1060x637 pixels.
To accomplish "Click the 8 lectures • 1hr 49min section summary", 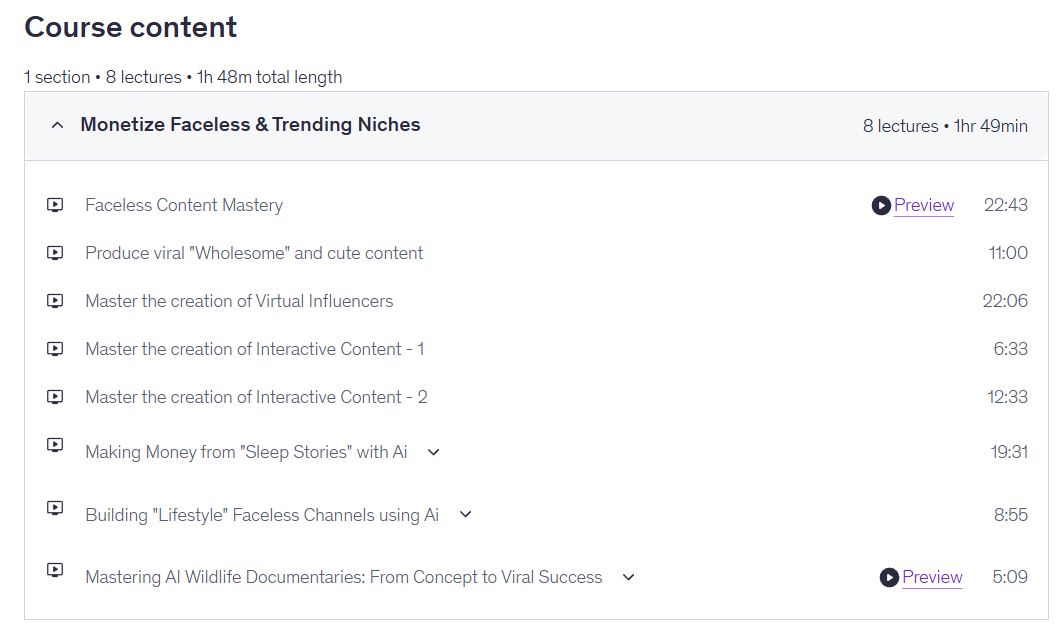I will coord(945,126).
